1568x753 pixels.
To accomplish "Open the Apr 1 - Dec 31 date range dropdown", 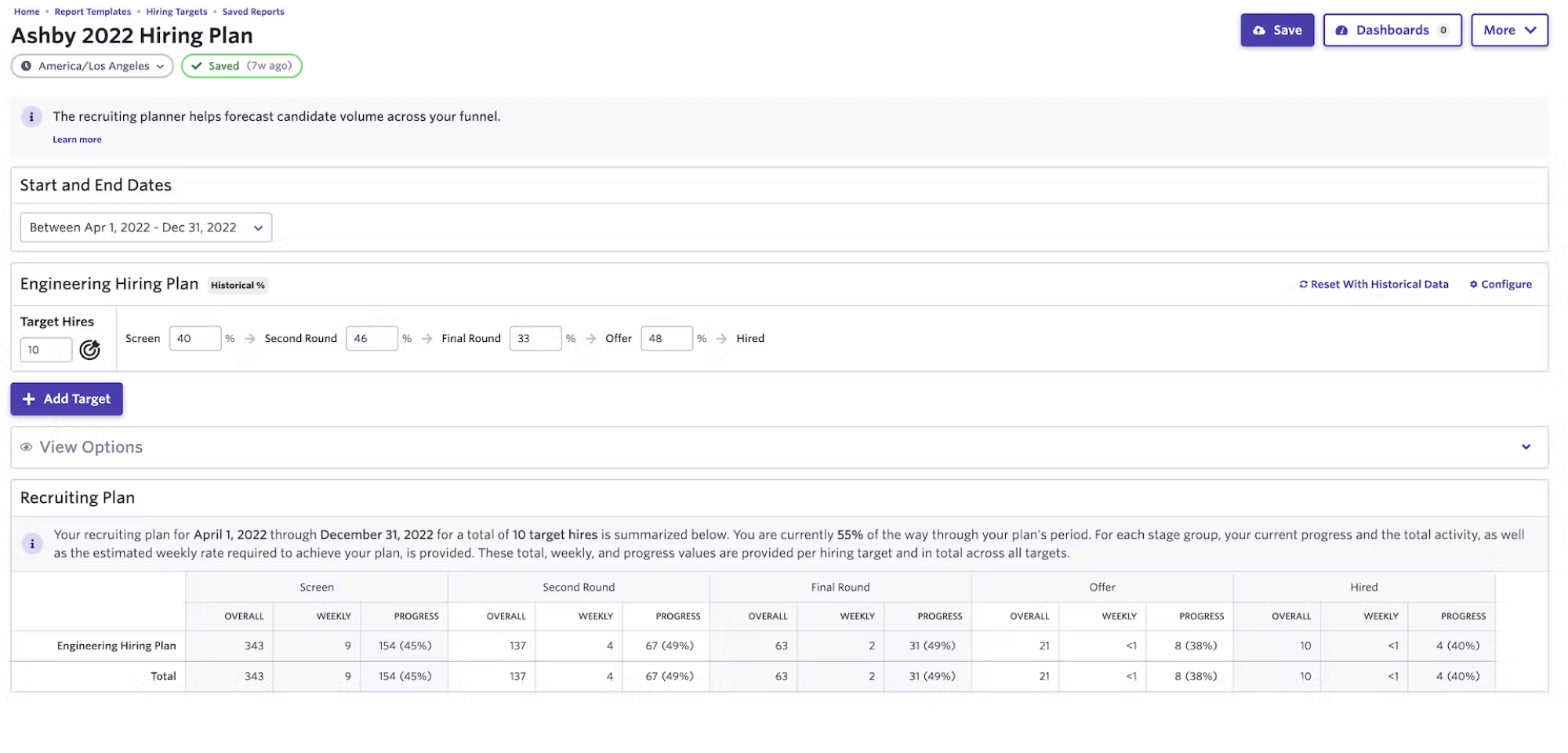I will pos(145,227).
